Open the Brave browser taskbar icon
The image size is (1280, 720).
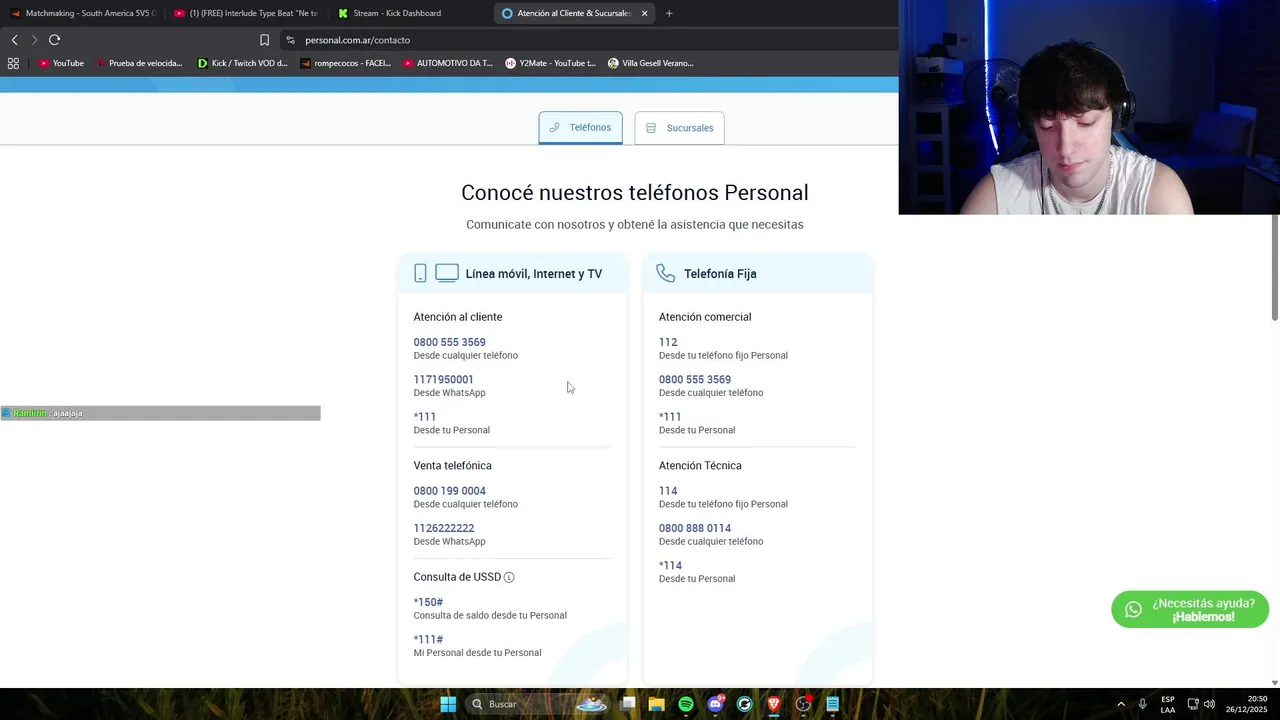tap(774, 704)
